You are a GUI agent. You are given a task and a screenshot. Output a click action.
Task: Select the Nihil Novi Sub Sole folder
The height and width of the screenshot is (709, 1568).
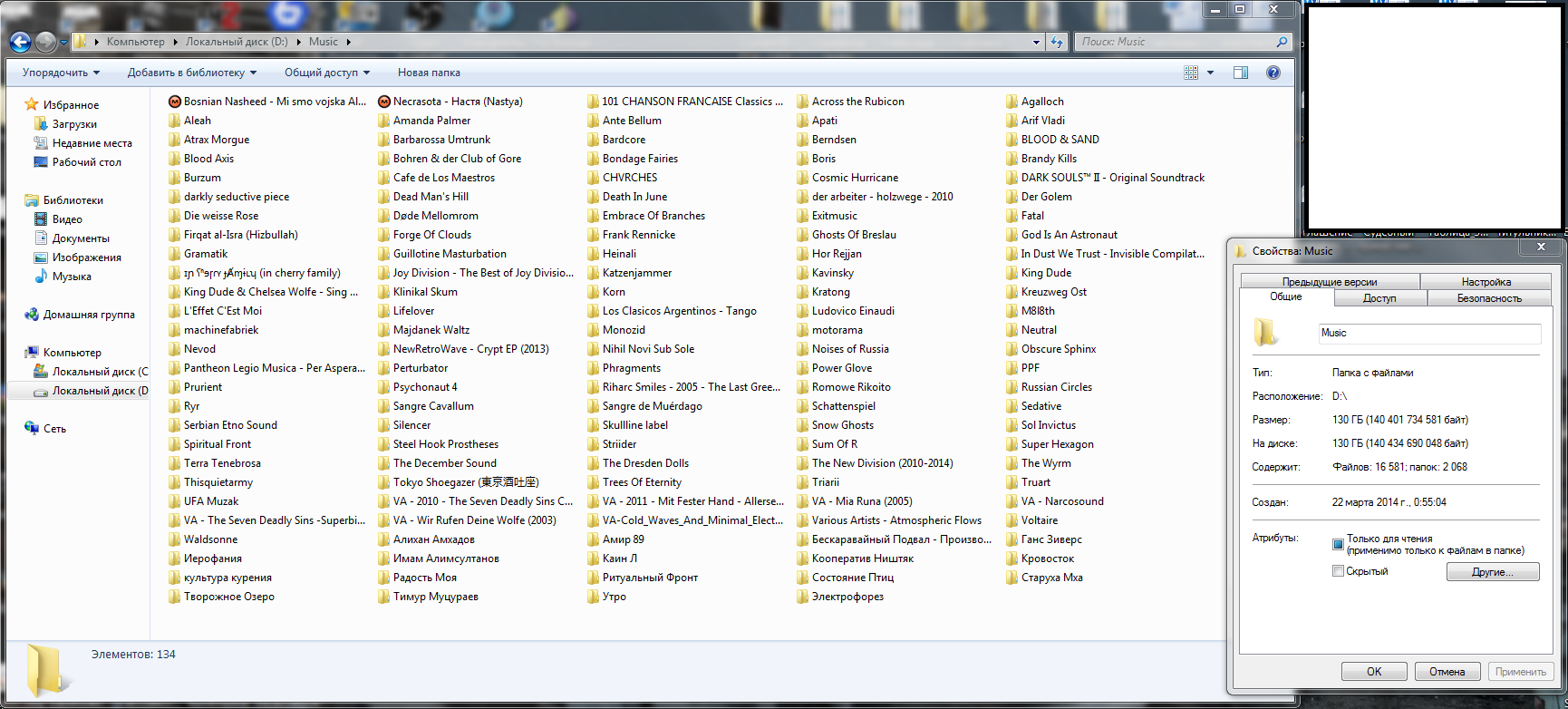tap(641, 349)
